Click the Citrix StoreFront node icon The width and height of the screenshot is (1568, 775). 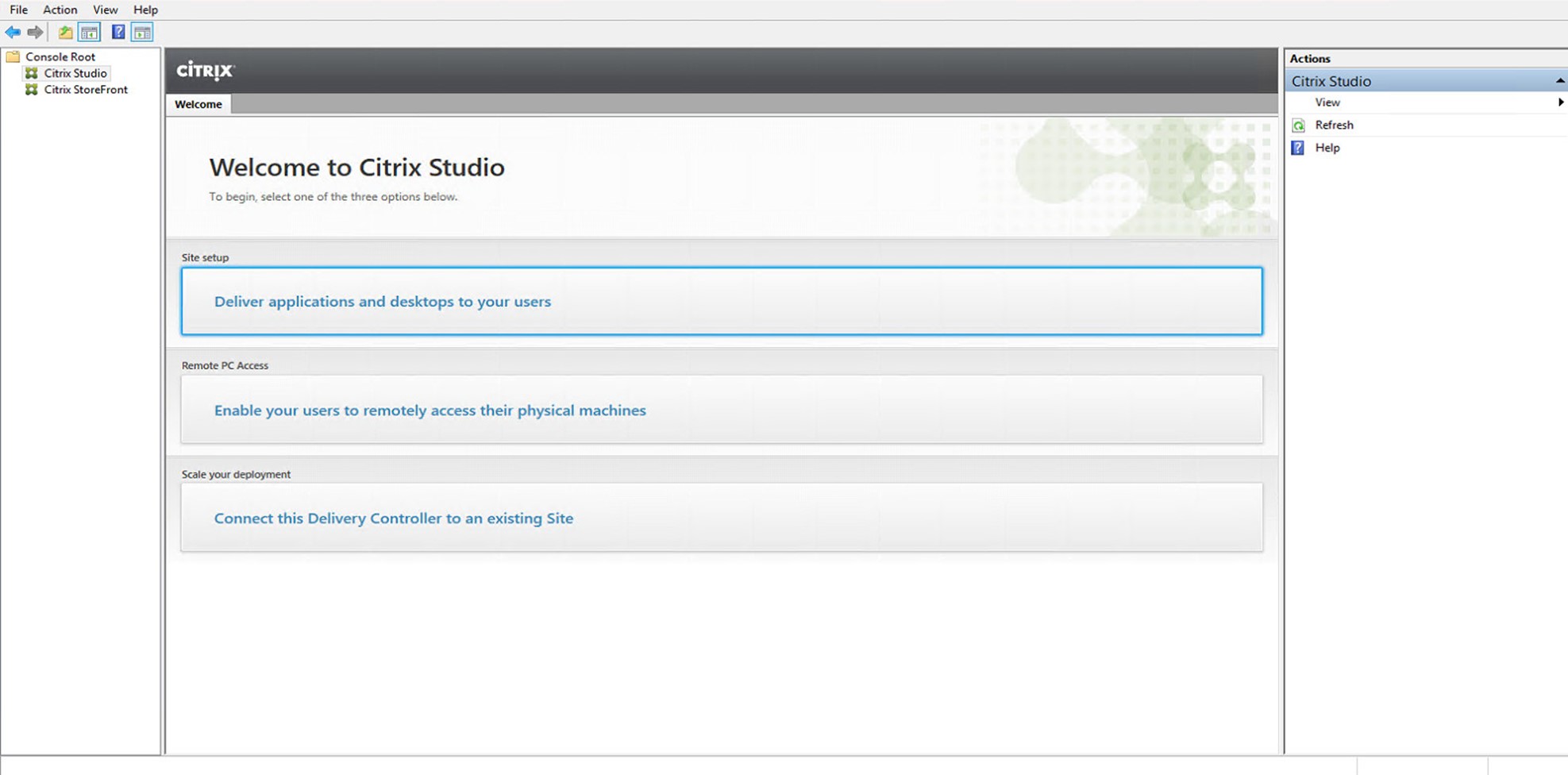32,90
